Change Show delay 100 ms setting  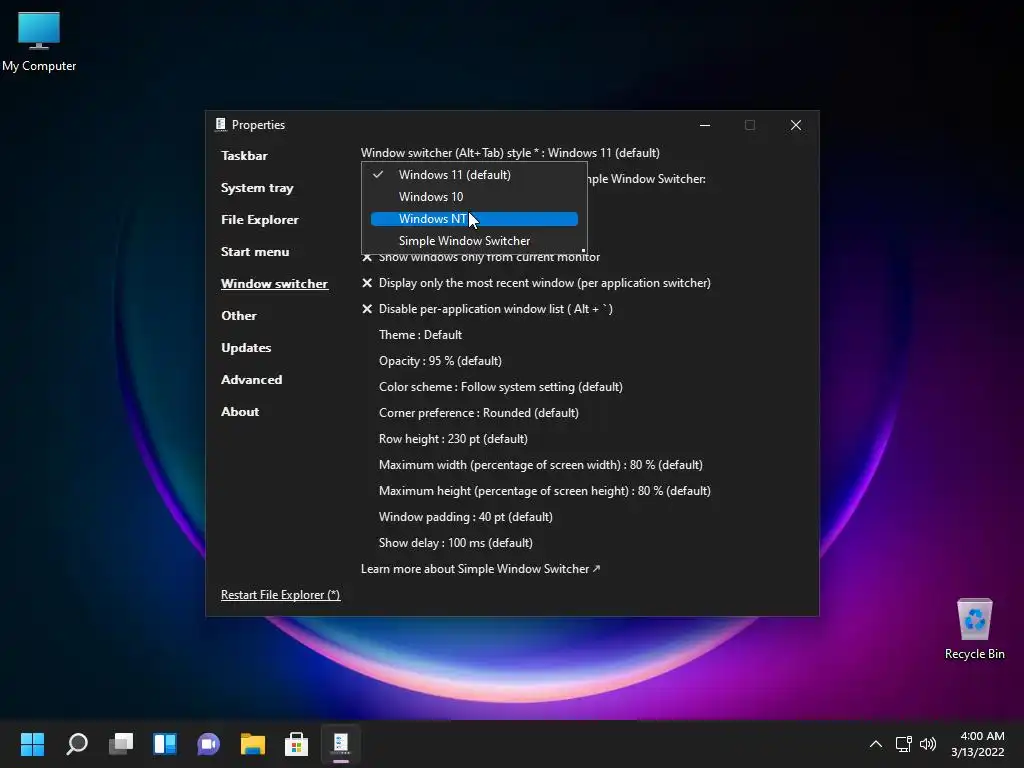(x=456, y=543)
